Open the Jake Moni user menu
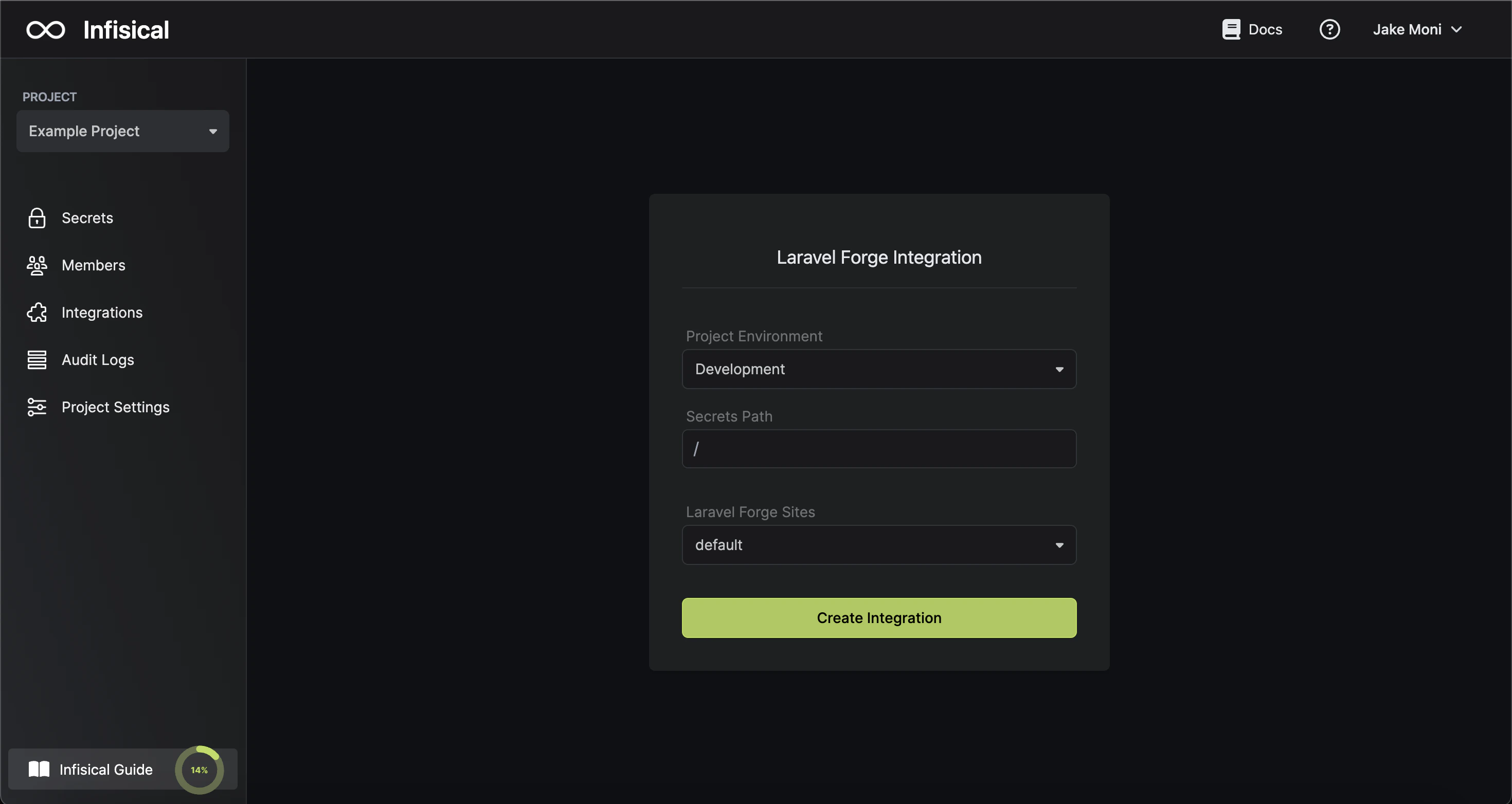 [x=1417, y=29]
